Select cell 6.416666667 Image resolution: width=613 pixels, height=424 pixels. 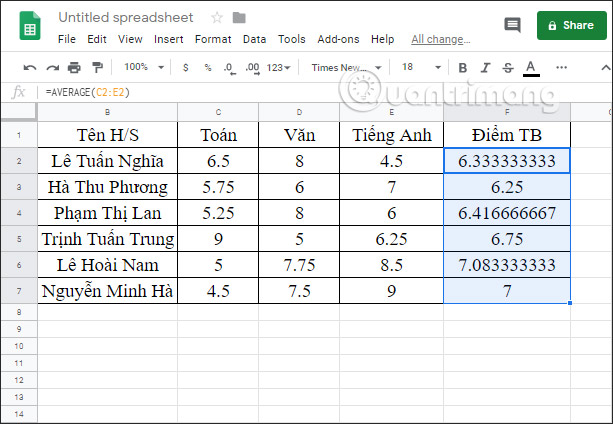click(507, 213)
